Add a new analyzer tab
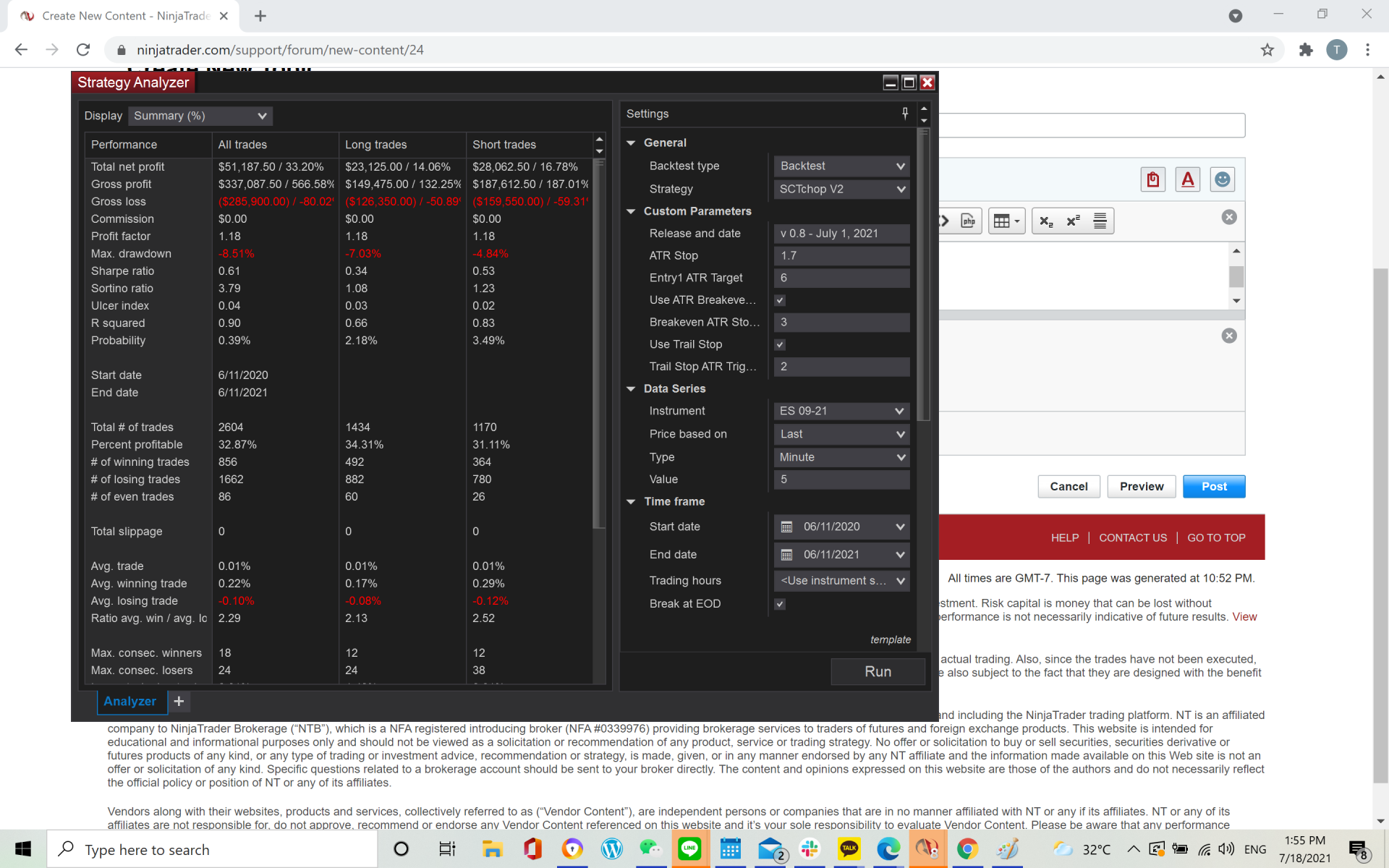1389x868 pixels. pyautogui.click(x=179, y=701)
